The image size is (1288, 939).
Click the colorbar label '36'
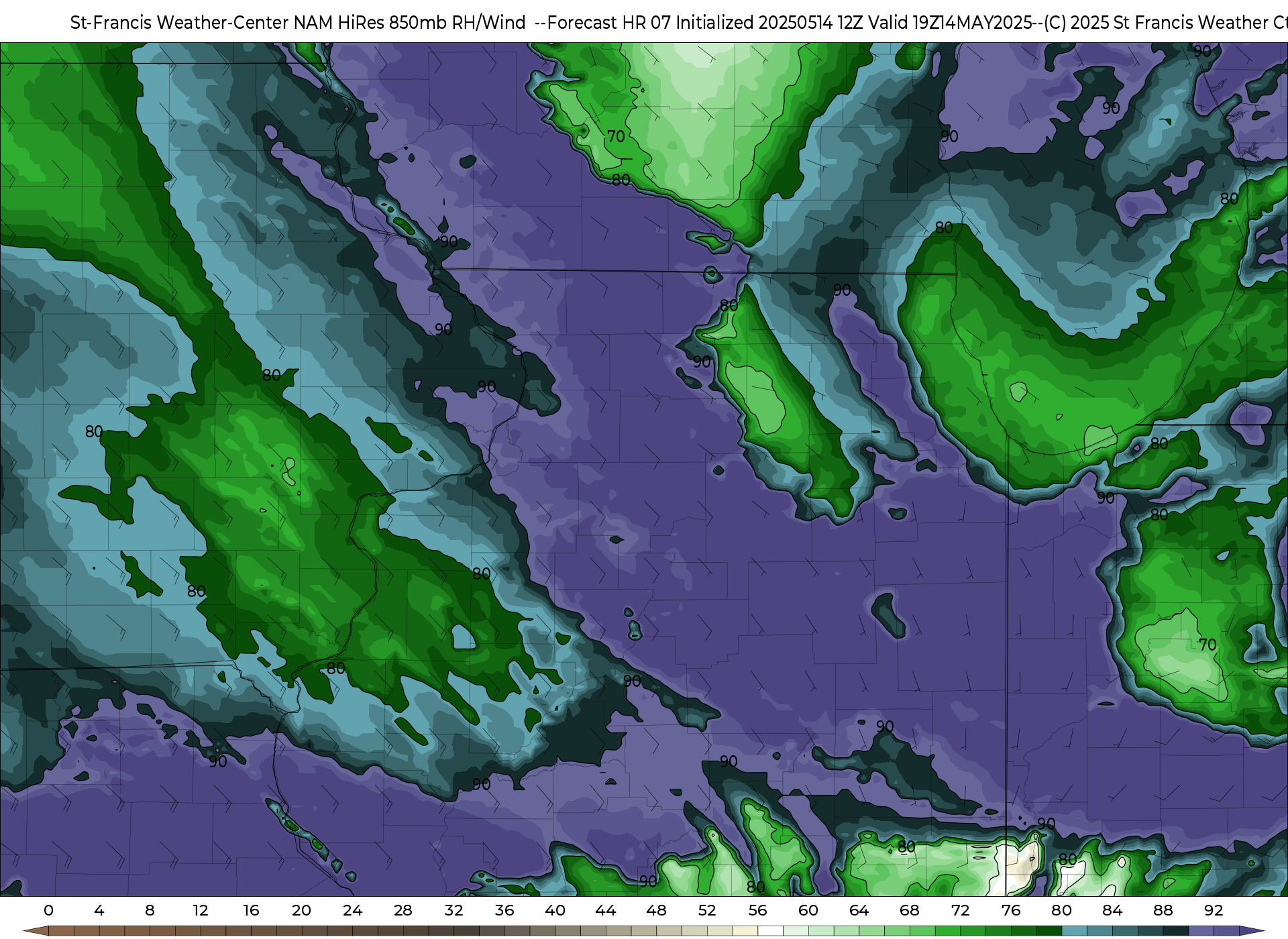point(504,910)
